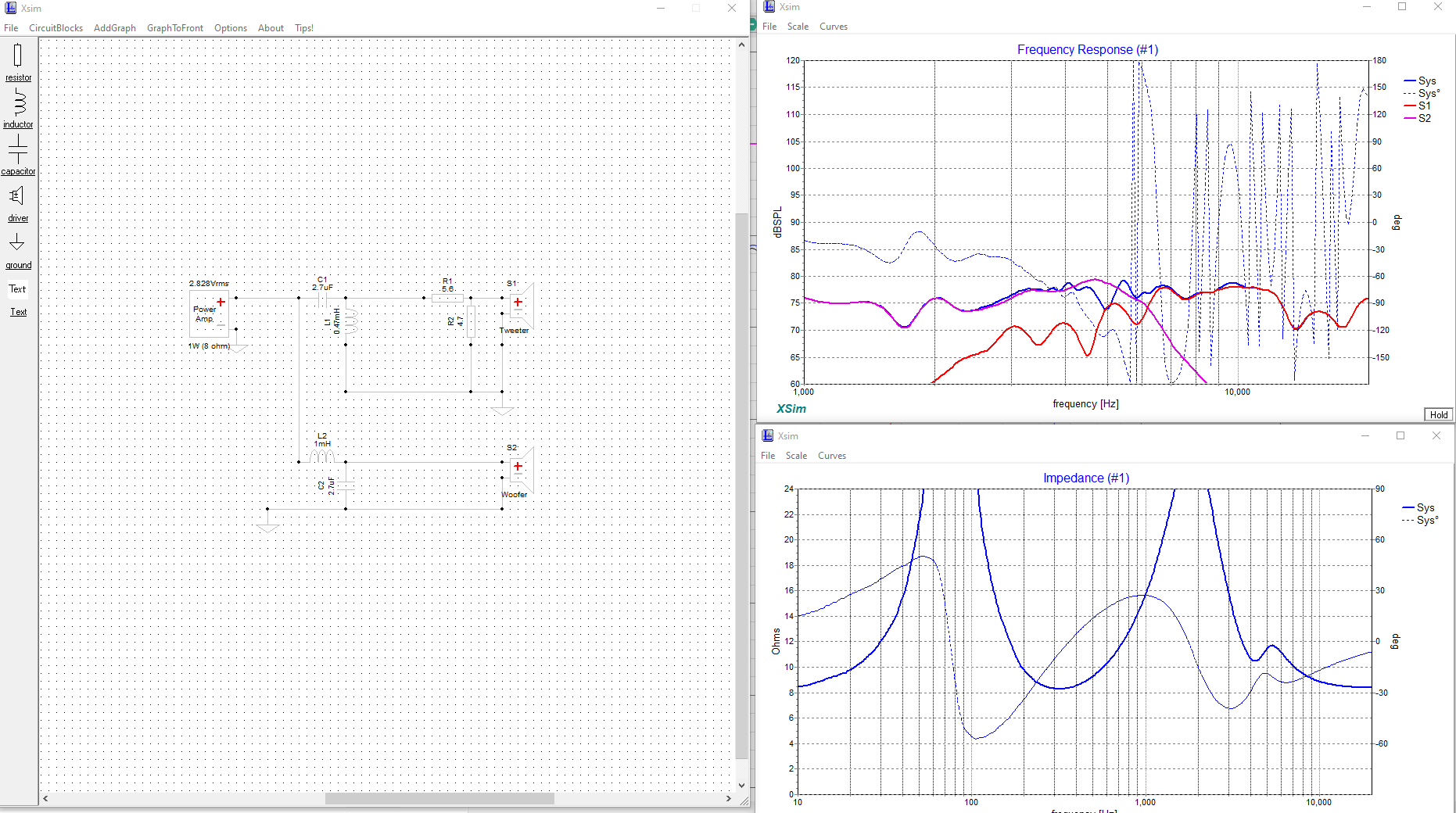Screen dimensions: 1456x813
Task: Click scroll-up arrow of schematic canvas
Action: 741,45
